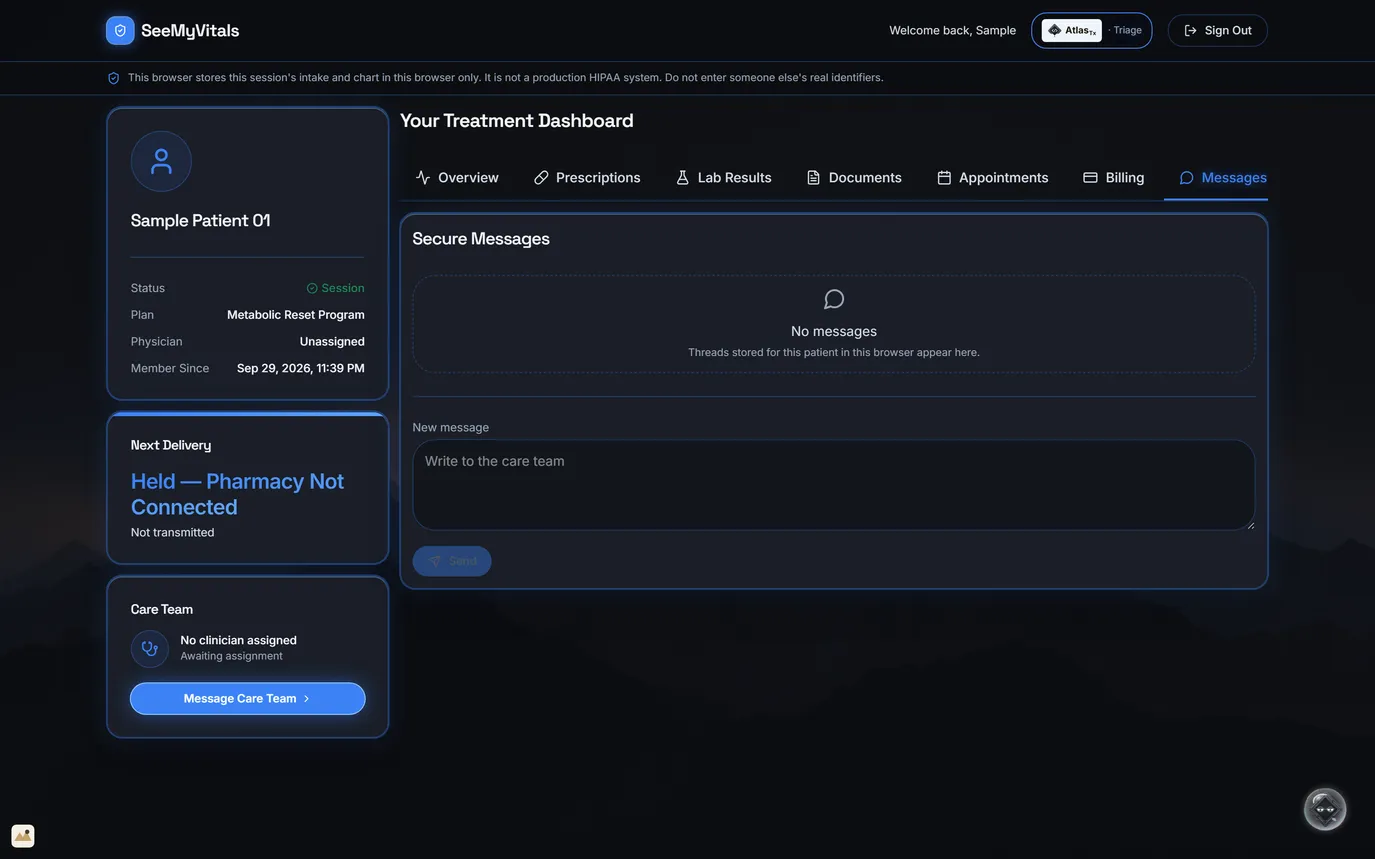Go to the Appointments tab
1375x859 pixels.
[992, 178]
